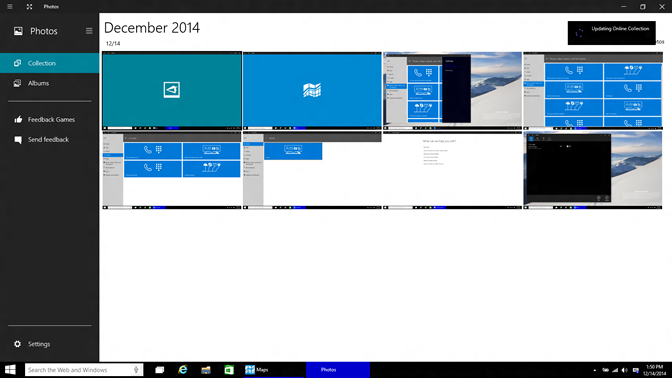
Task: Open thumbnail showing full grid of blue tiles
Action: [x=593, y=91]
